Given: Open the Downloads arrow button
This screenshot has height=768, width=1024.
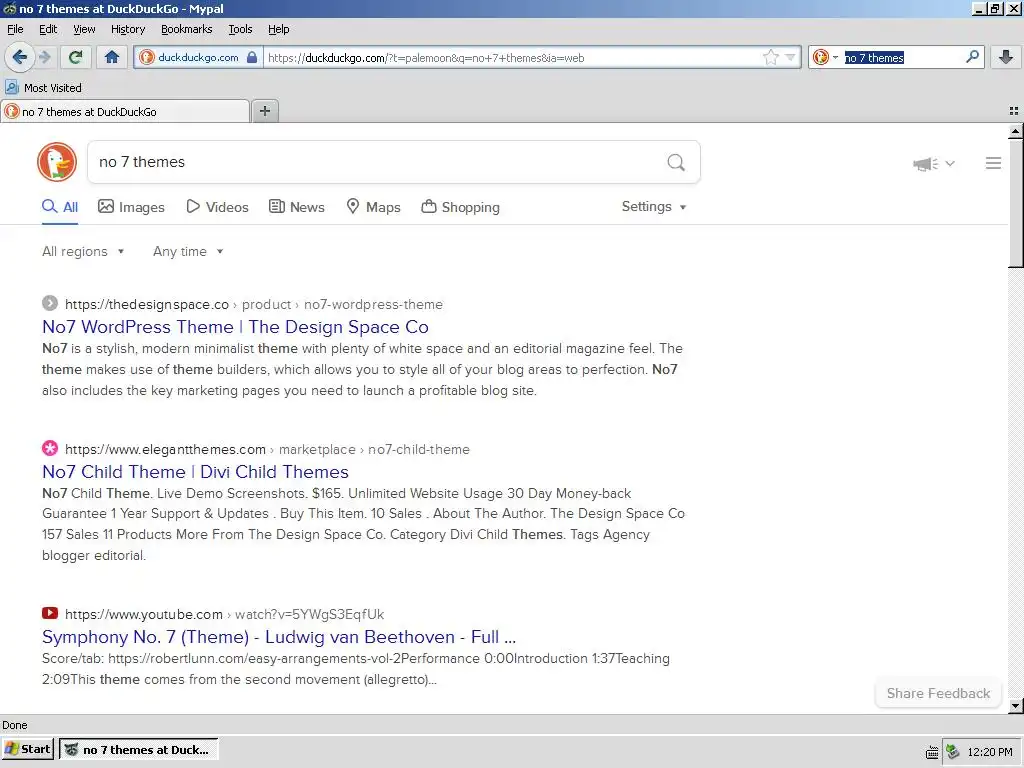Looking at the screenshot, I should coord(1006,57).
